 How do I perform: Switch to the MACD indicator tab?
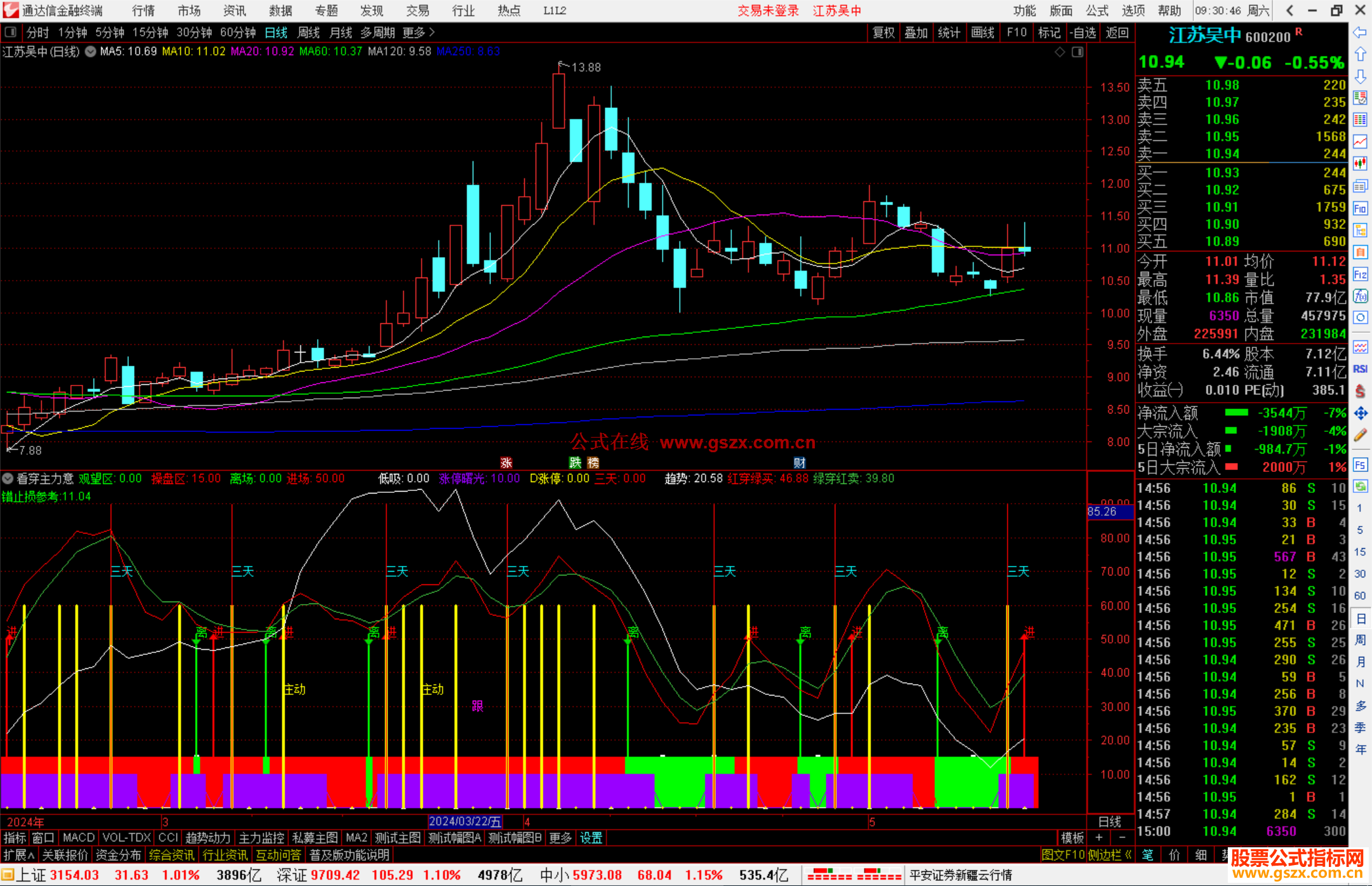79,838
